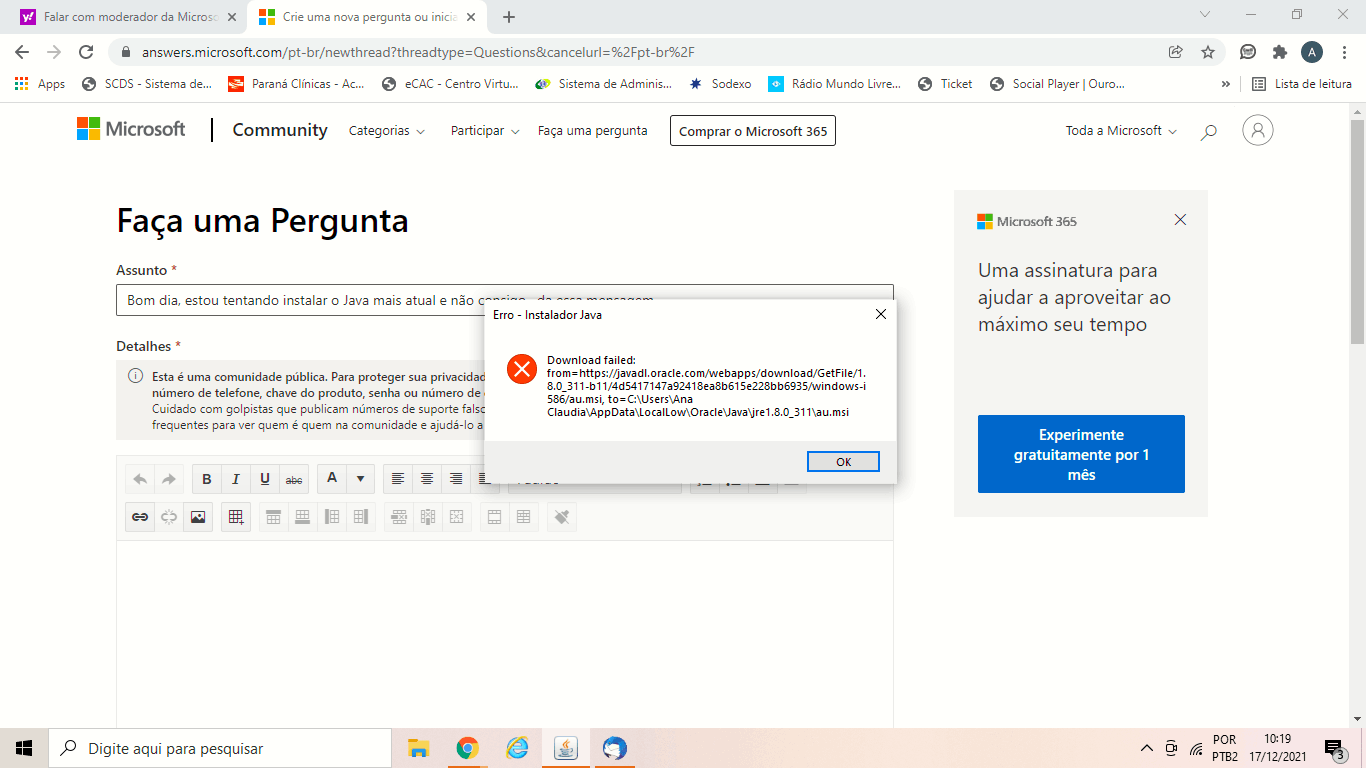Open the Faça uma pergunta link
Image resolution: width=1366 pixels, height=768 pixels.
point(593,131)
